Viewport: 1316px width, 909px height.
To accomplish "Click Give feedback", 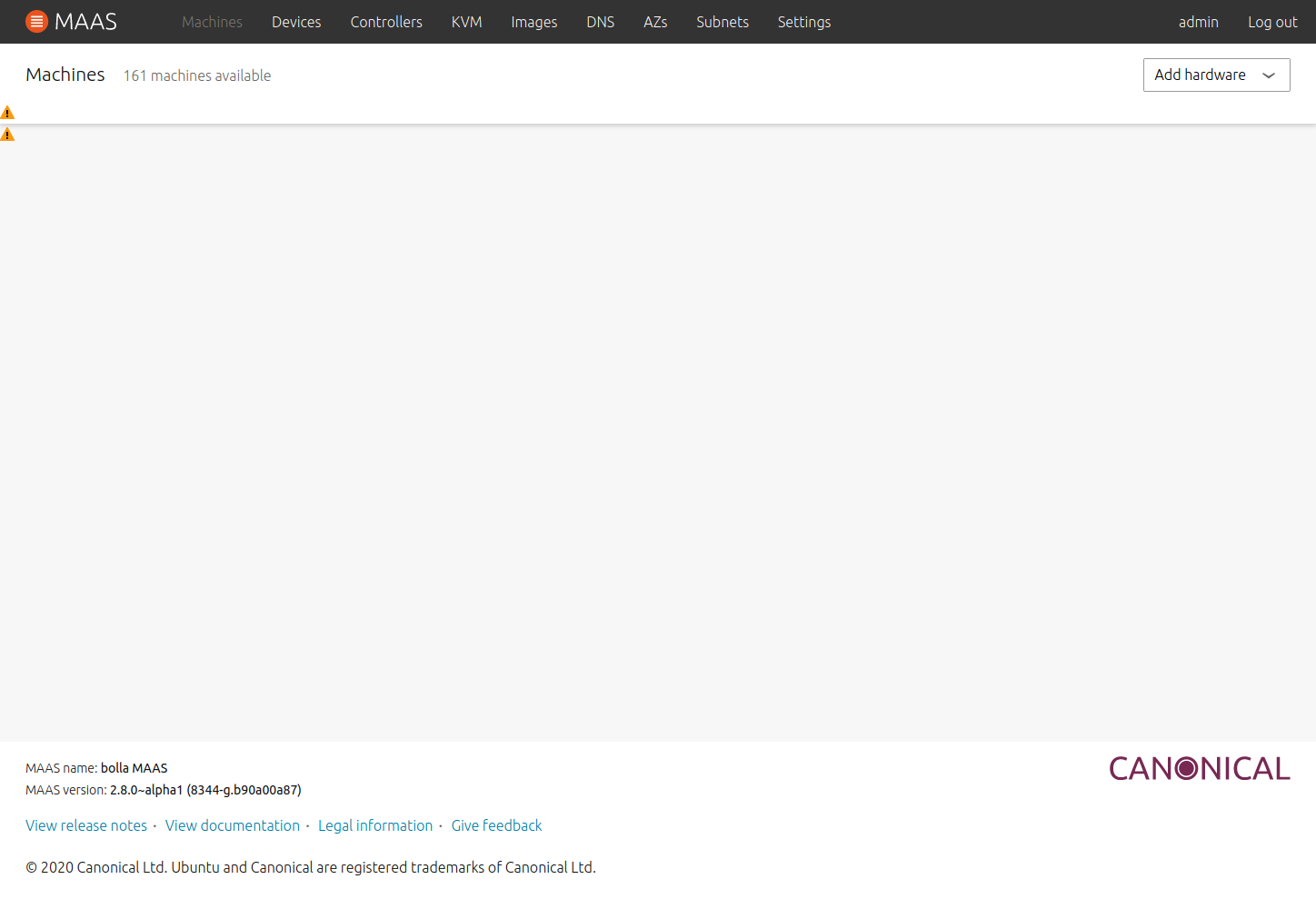I will 496,825.
